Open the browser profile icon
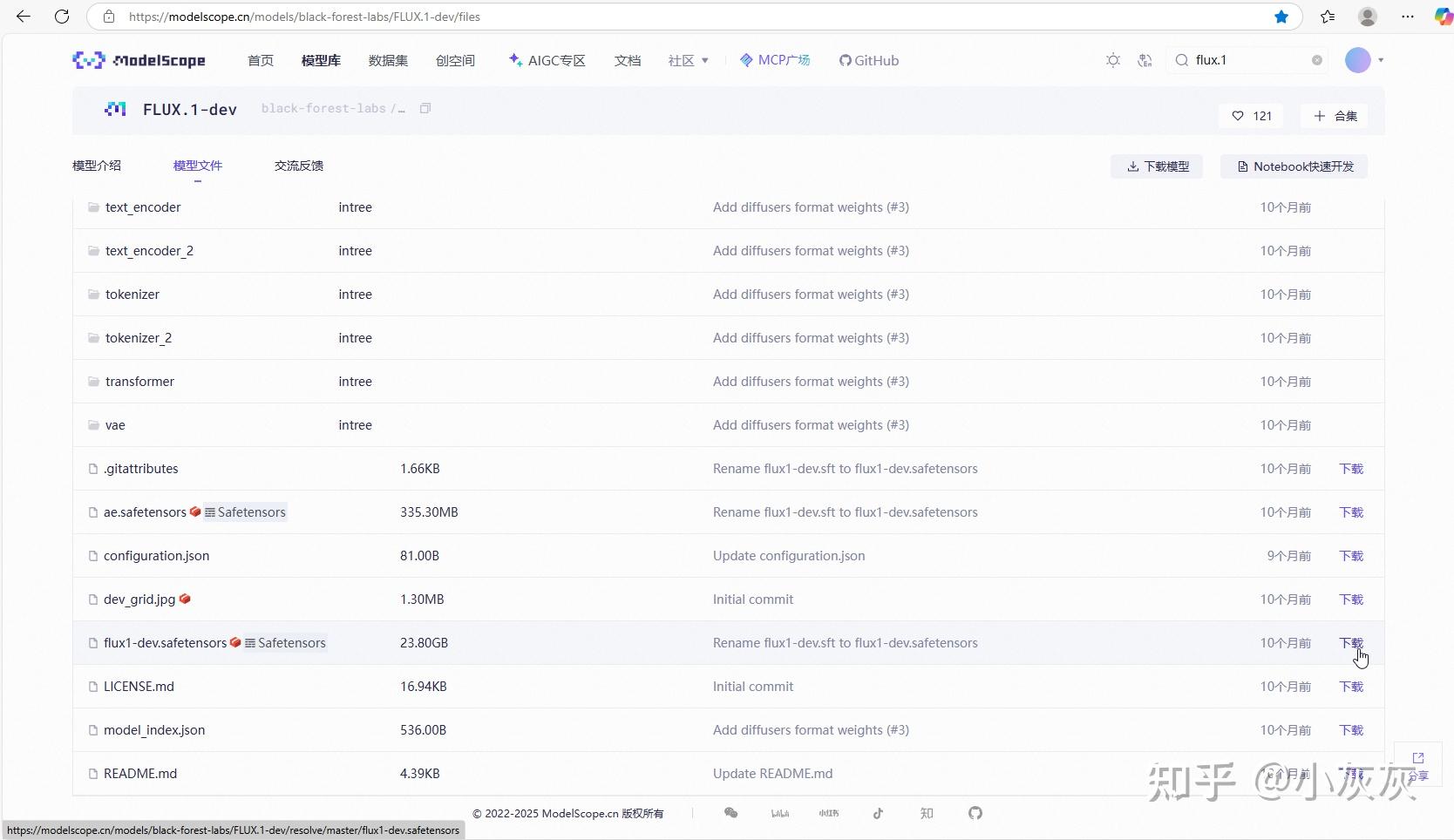1454x840 pixels. [1368, 17]
